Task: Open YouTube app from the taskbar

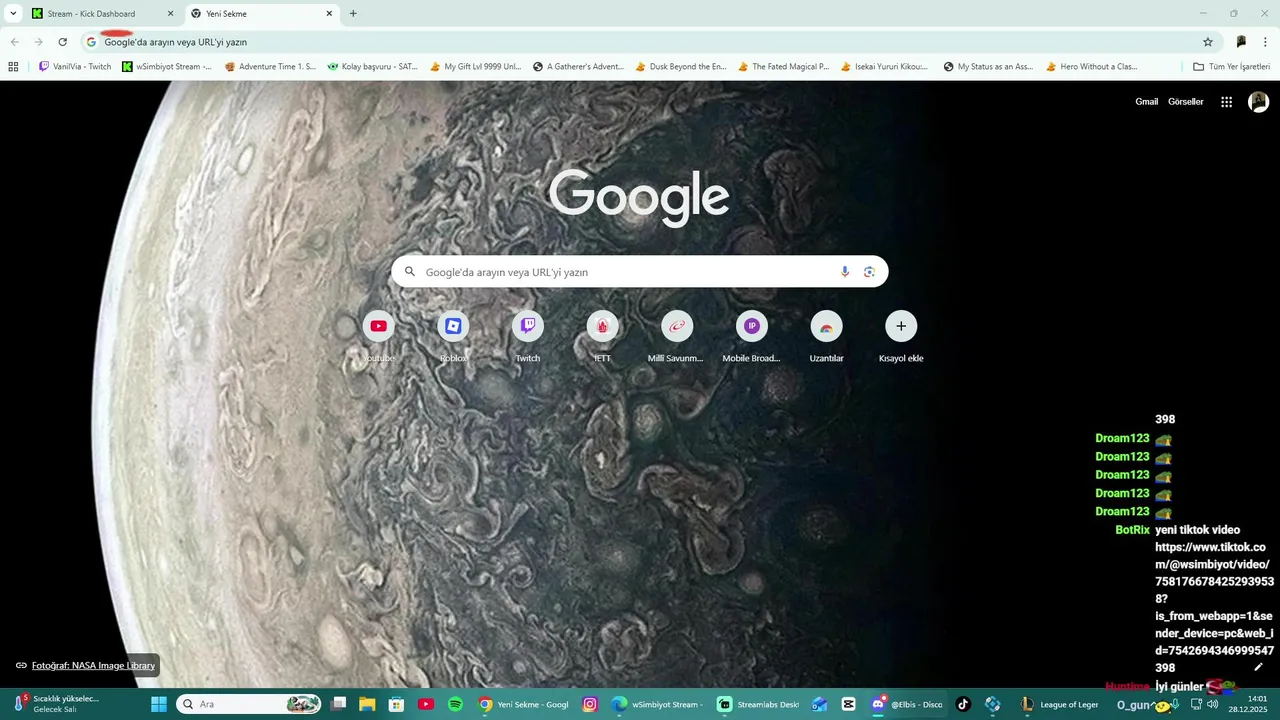Action: click(x=426, y=704)
